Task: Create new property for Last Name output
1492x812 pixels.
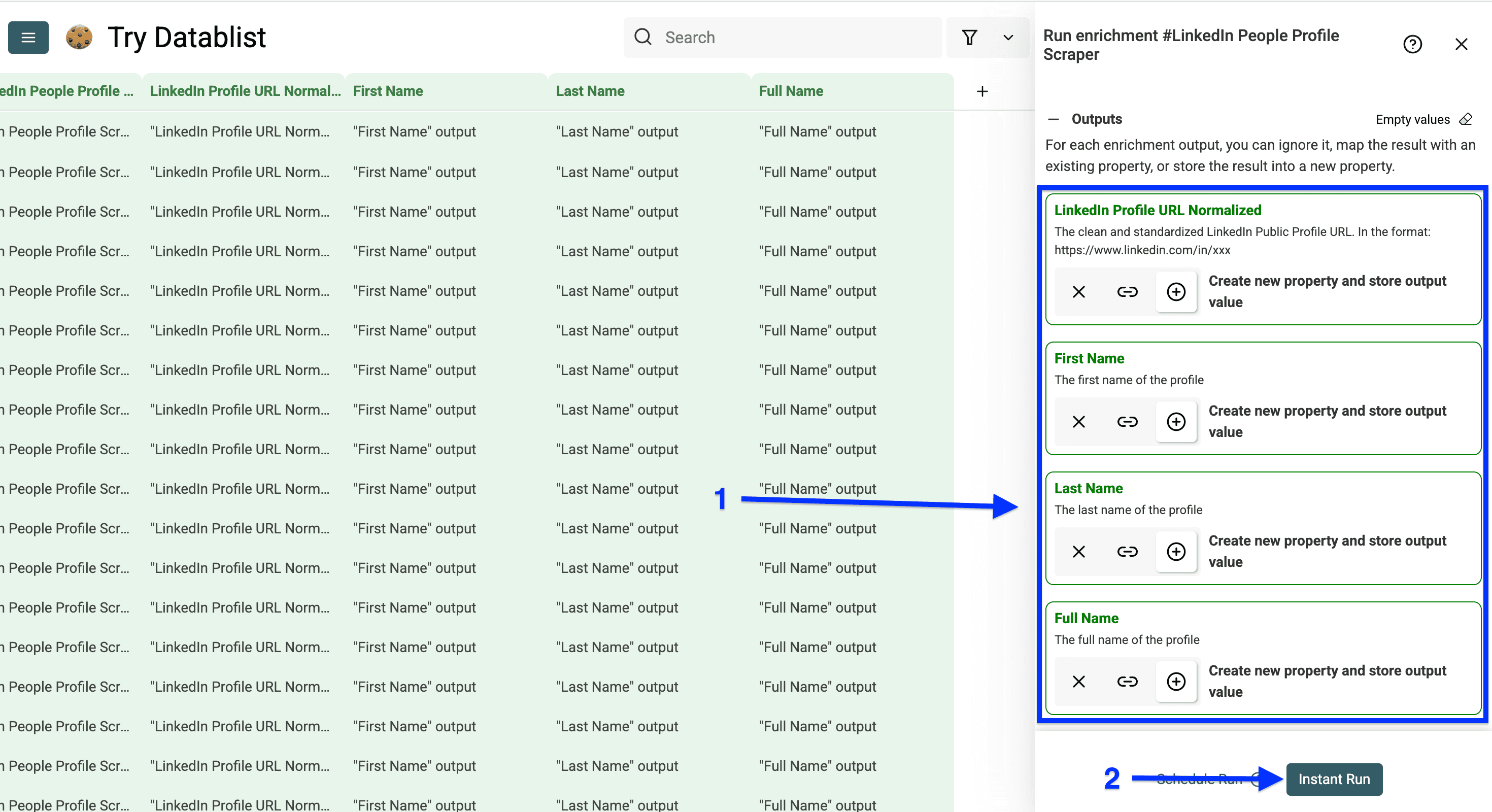Action: pyautogui.click(x=1176, y=551)
